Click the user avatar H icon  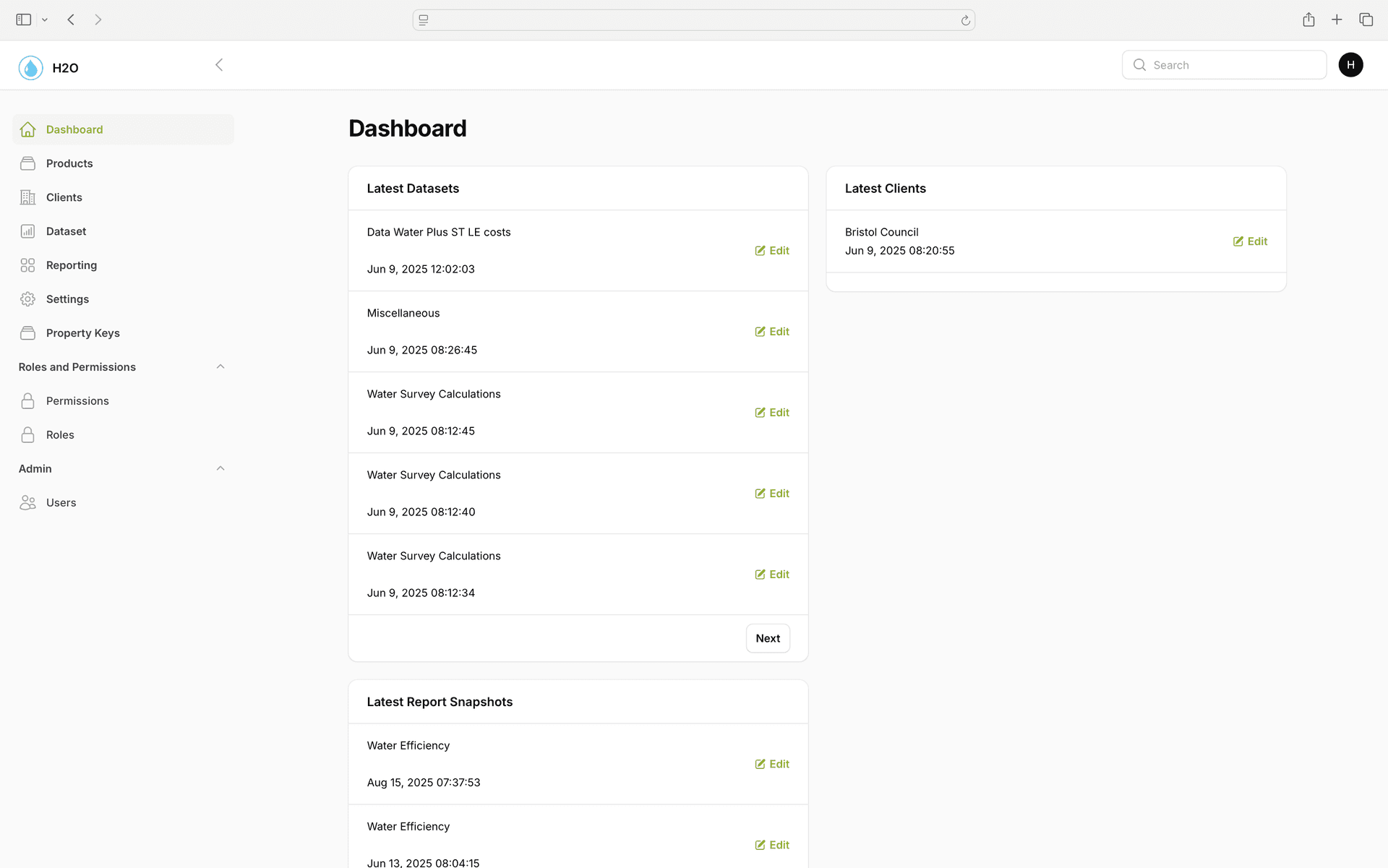pyautogui.click(x=1350, y=65)
